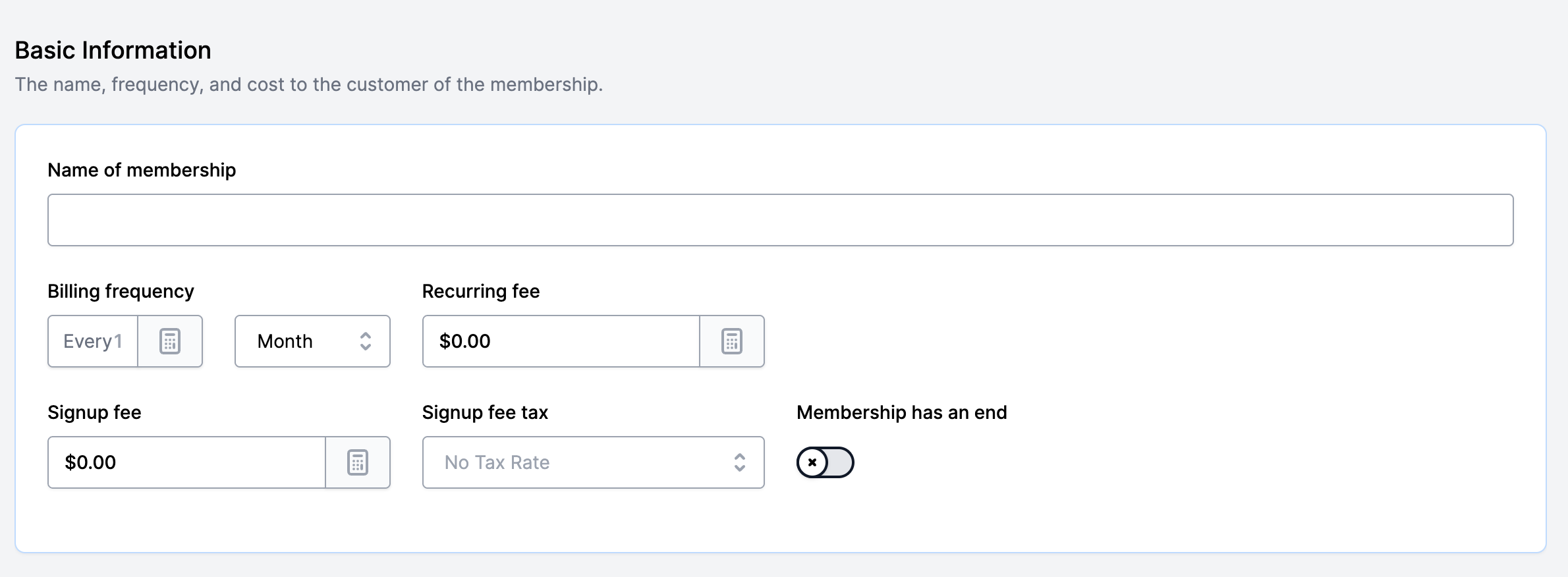1568x577 pixels.
Task: Expand the Signup fee tax dropdown
Action: pos(593,462)
